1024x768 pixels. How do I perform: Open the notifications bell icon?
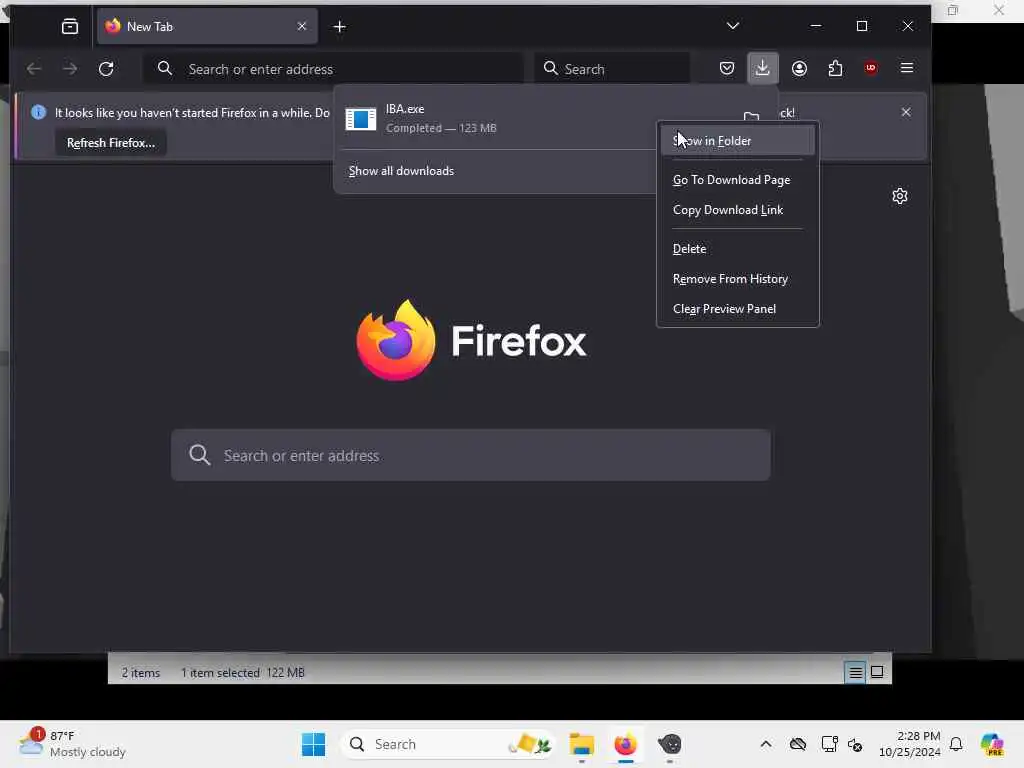point(956,744)
